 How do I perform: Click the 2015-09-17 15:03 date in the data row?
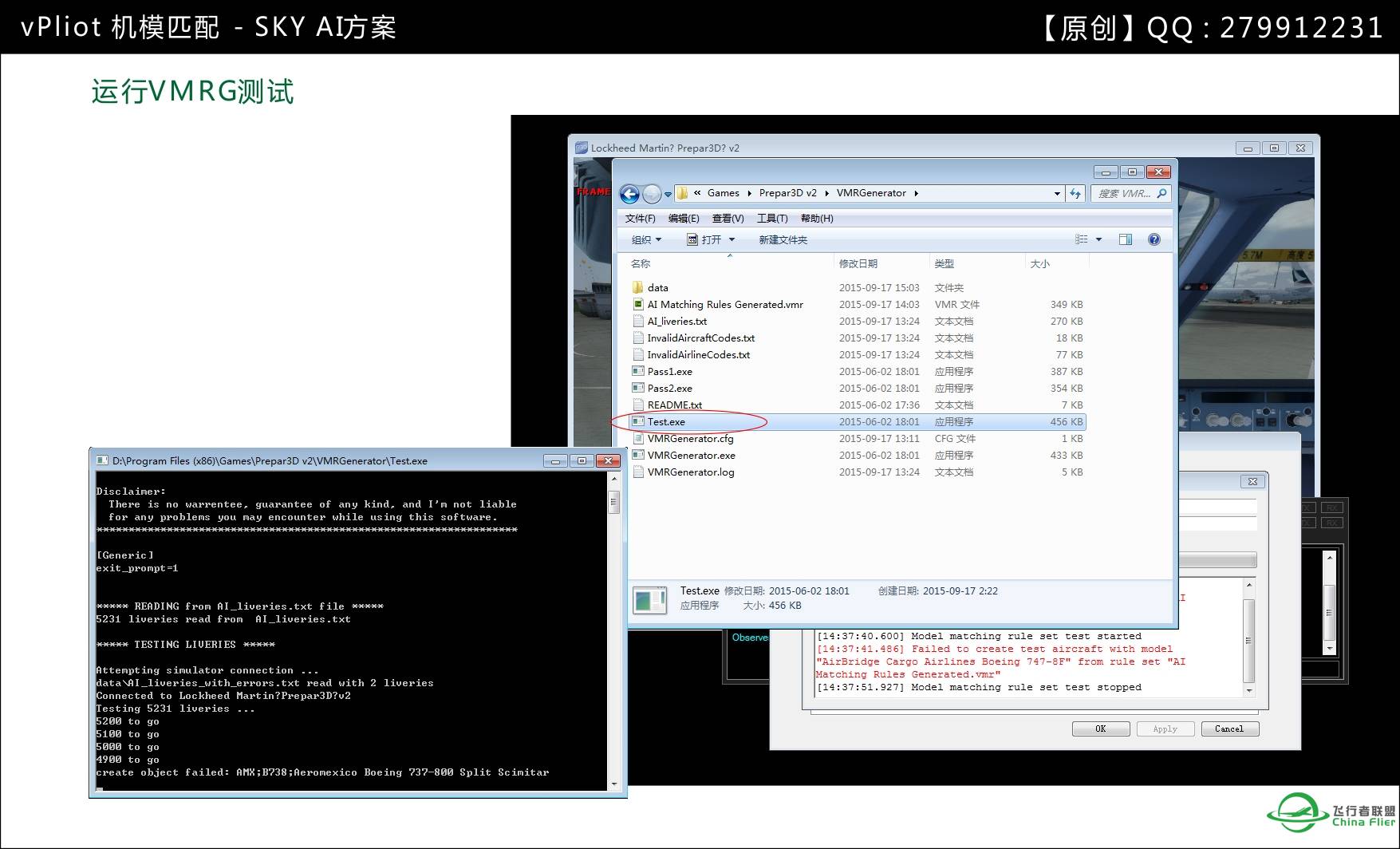tap(879, 287)
